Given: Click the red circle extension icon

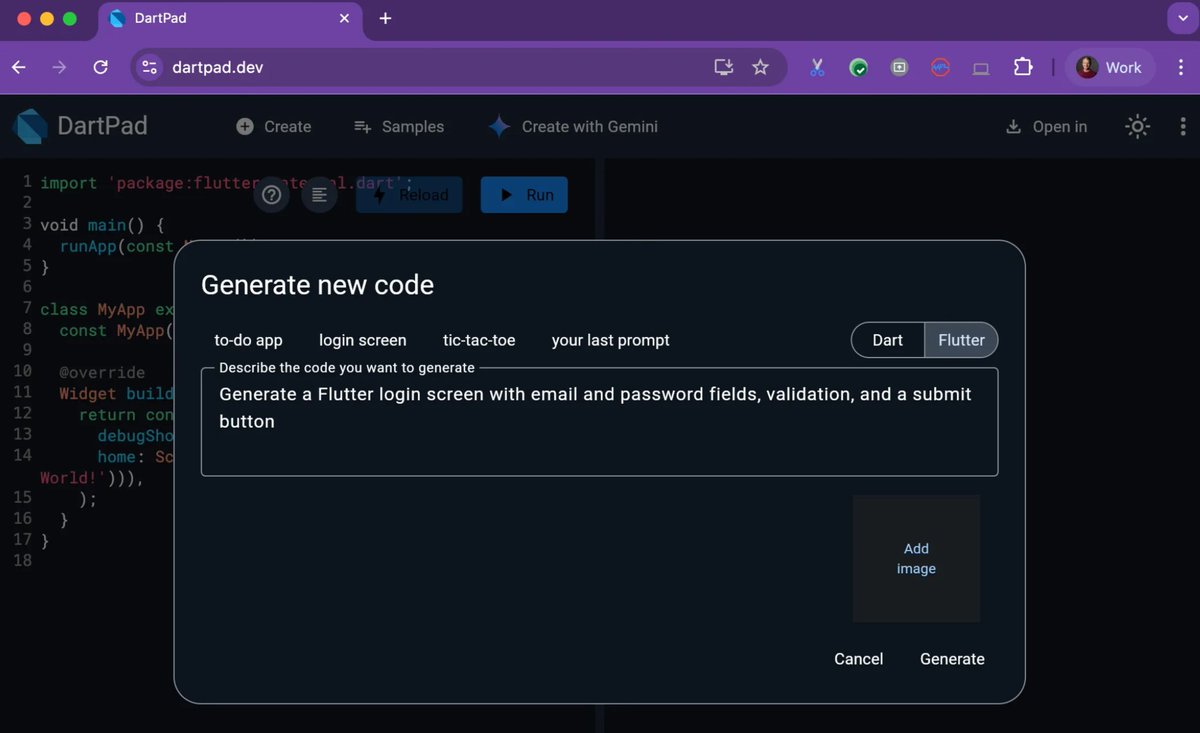Looking at the screenshot, I should (x=940, y=68).
